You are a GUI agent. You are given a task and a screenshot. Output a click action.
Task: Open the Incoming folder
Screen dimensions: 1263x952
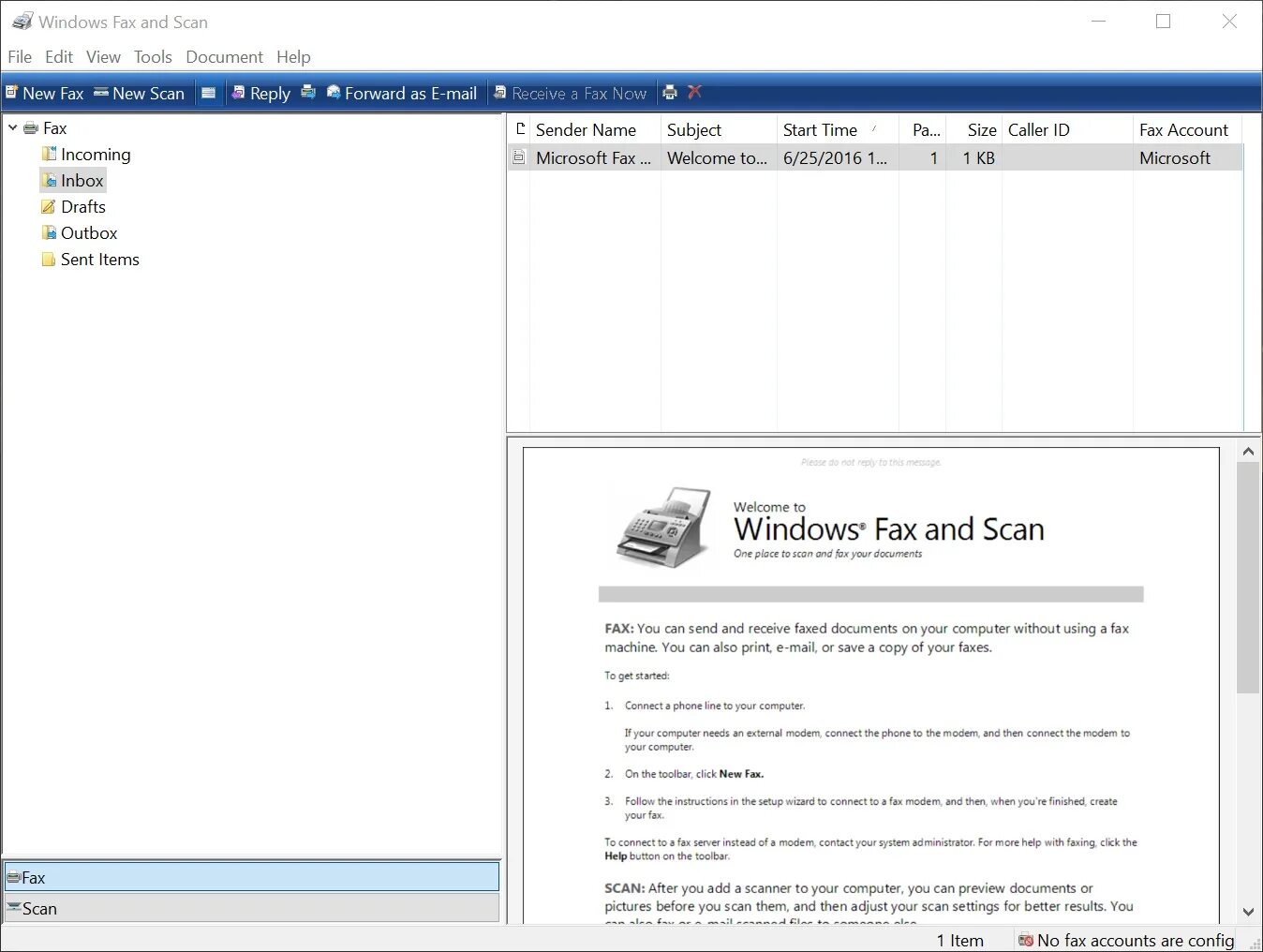tap(86, 154)
